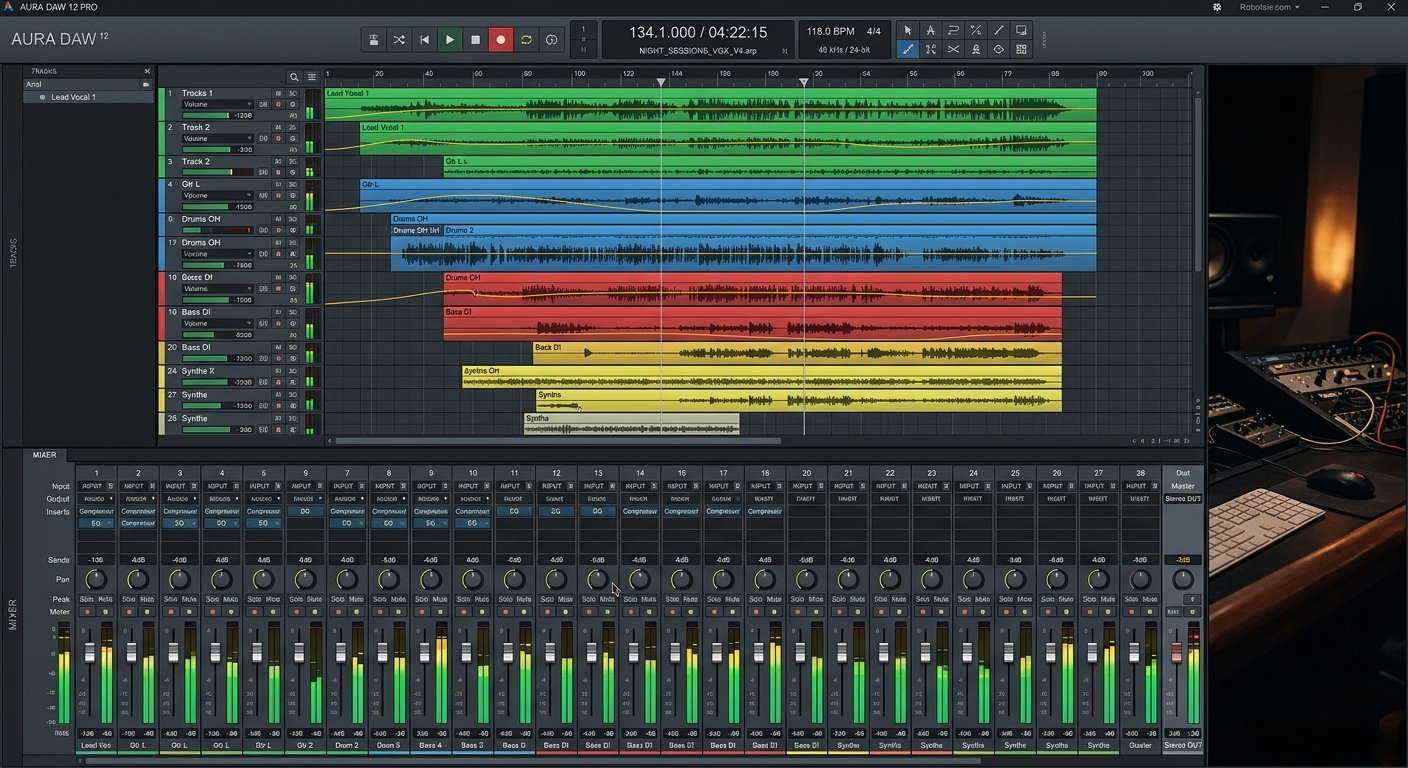
Task: Toggle Mute on mixer channel 2
Action: [147, 599]
